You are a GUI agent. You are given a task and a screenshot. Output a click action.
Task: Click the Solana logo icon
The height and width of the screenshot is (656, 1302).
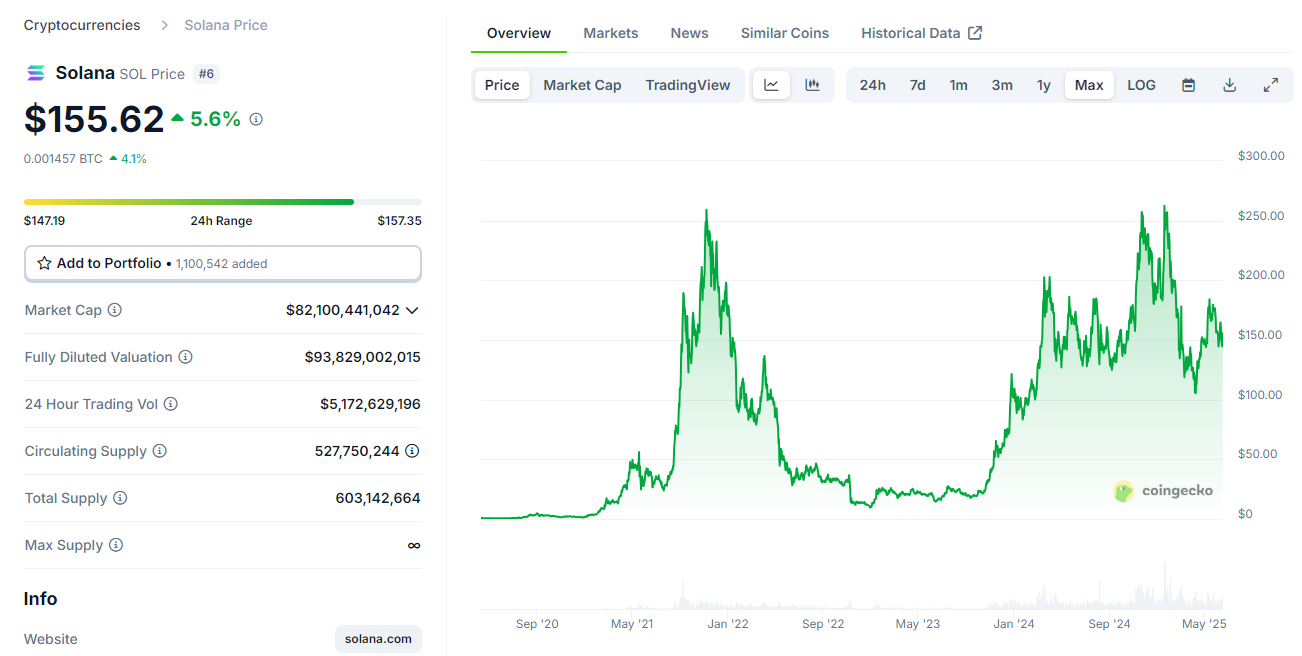point(36,73)
